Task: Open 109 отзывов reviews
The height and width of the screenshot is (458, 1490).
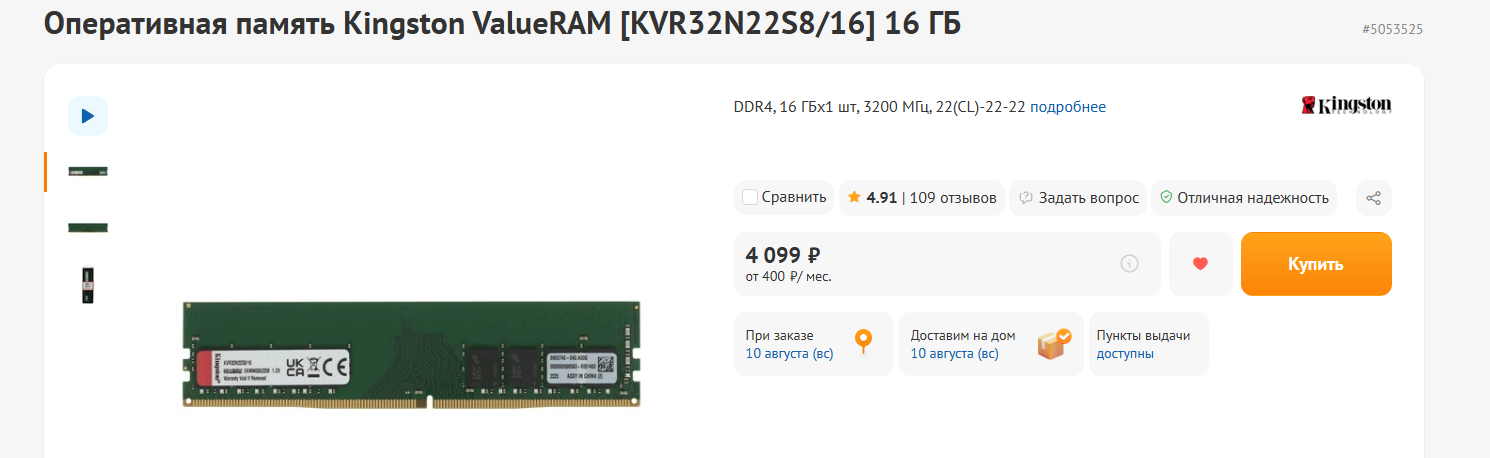Action: pyautogui.click(x=953, y=198)
